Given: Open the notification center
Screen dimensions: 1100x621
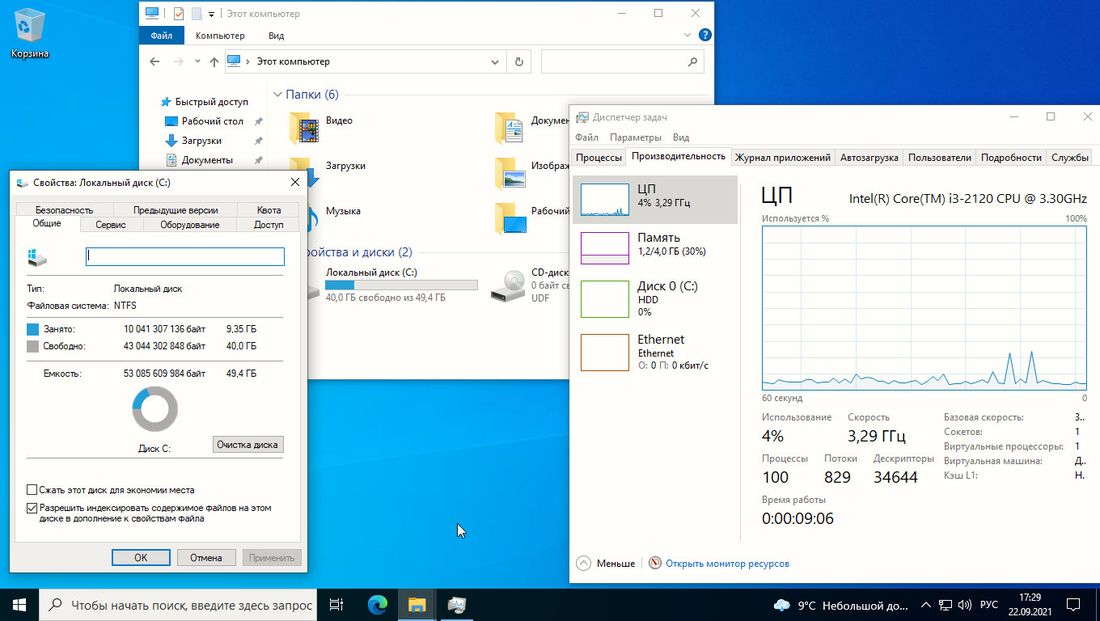Looking at the screenshot, I should [x=1073, y=605].
